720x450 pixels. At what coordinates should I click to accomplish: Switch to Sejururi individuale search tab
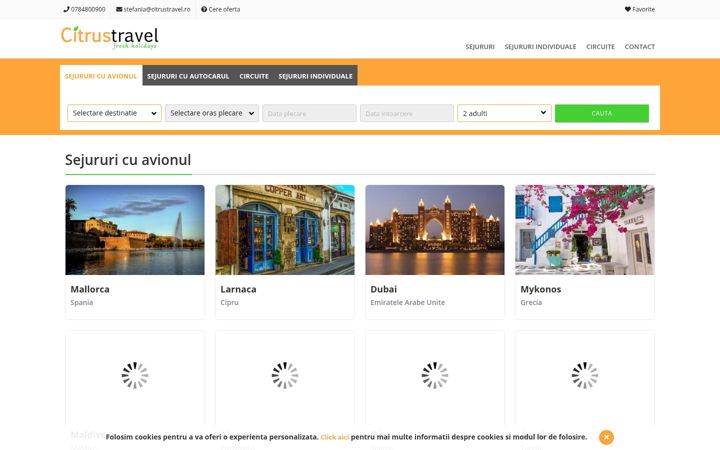315,76
